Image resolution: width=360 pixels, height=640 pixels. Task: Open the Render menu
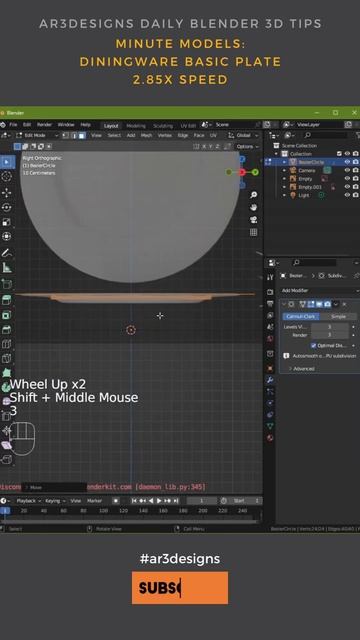pyautogui.click(x=44, y=125)
